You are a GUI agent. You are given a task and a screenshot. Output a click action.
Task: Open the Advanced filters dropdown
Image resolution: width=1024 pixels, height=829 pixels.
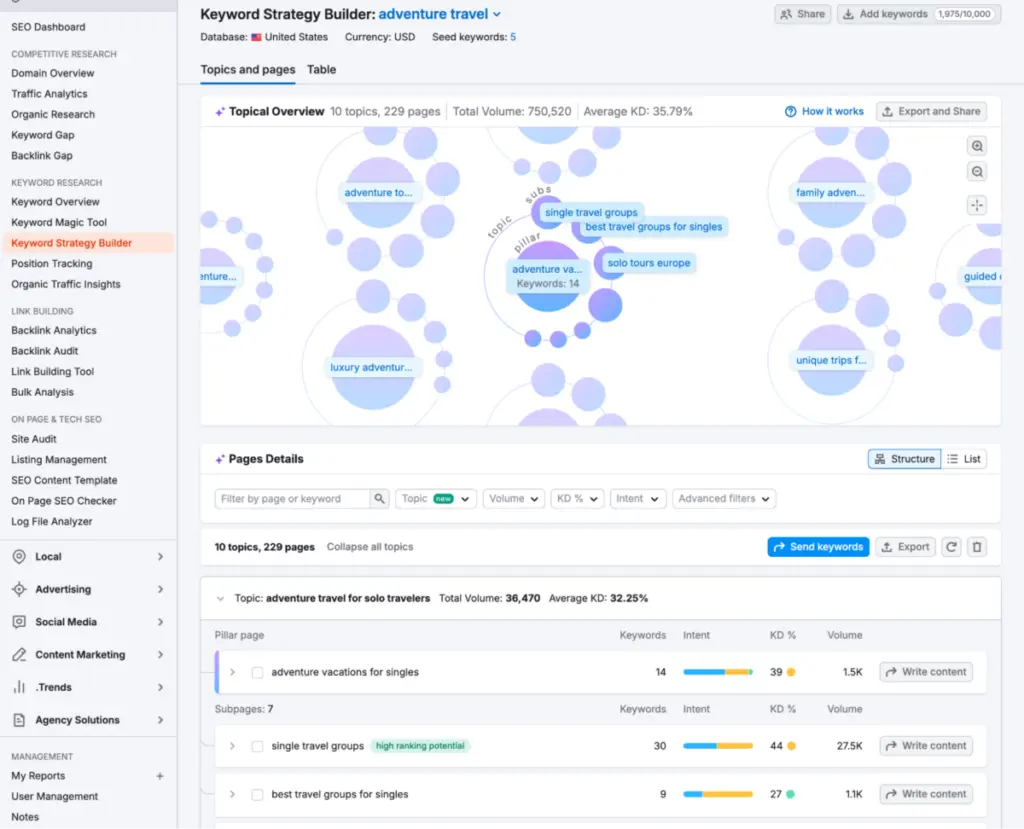click(x=723, y=499)
